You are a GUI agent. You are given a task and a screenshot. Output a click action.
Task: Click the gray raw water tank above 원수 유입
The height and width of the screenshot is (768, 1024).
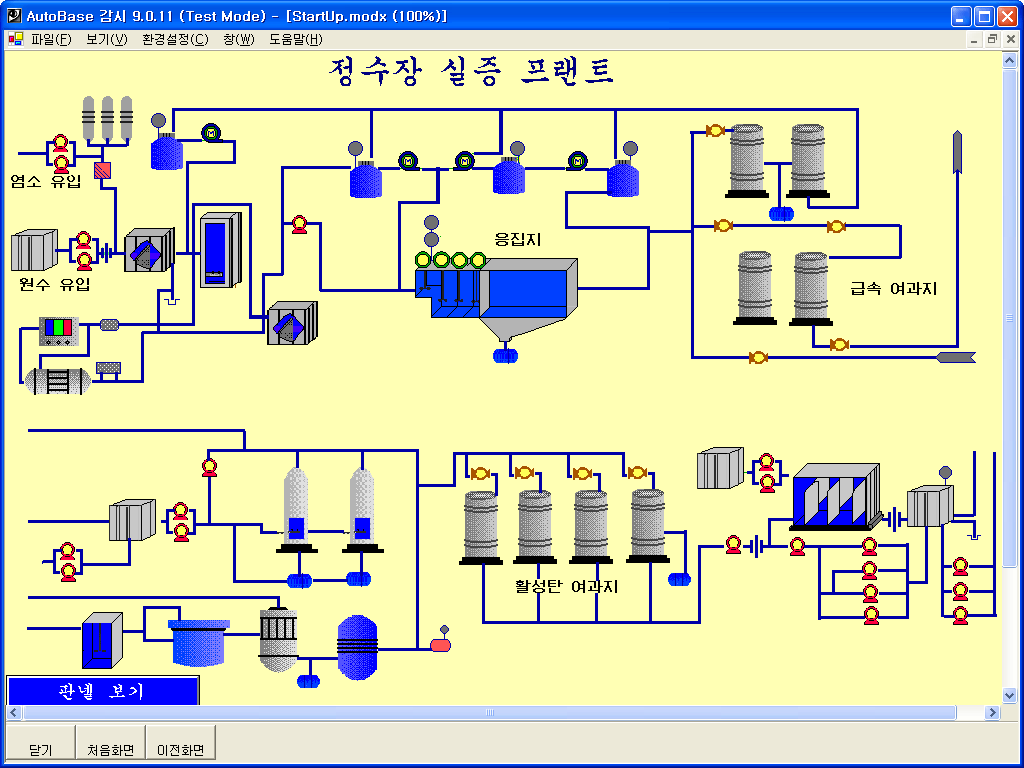(x=35, y=251)
